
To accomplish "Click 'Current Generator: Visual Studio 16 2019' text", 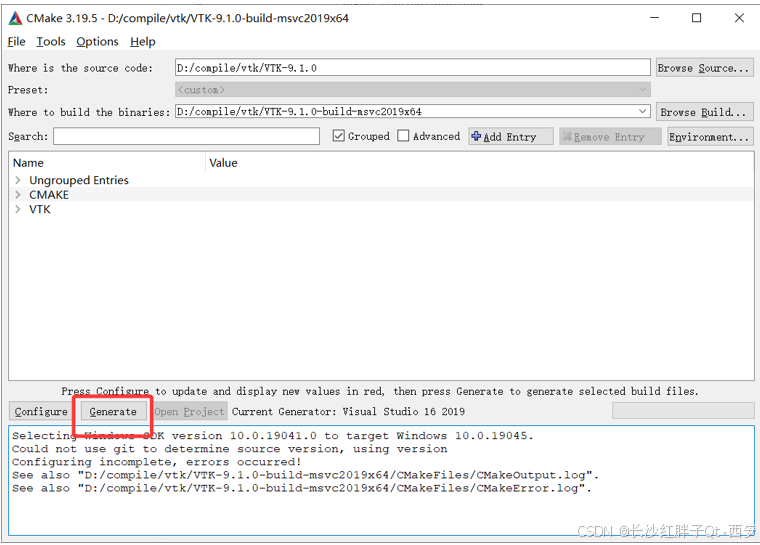I will pyautogui.click(x=348, y=412).
